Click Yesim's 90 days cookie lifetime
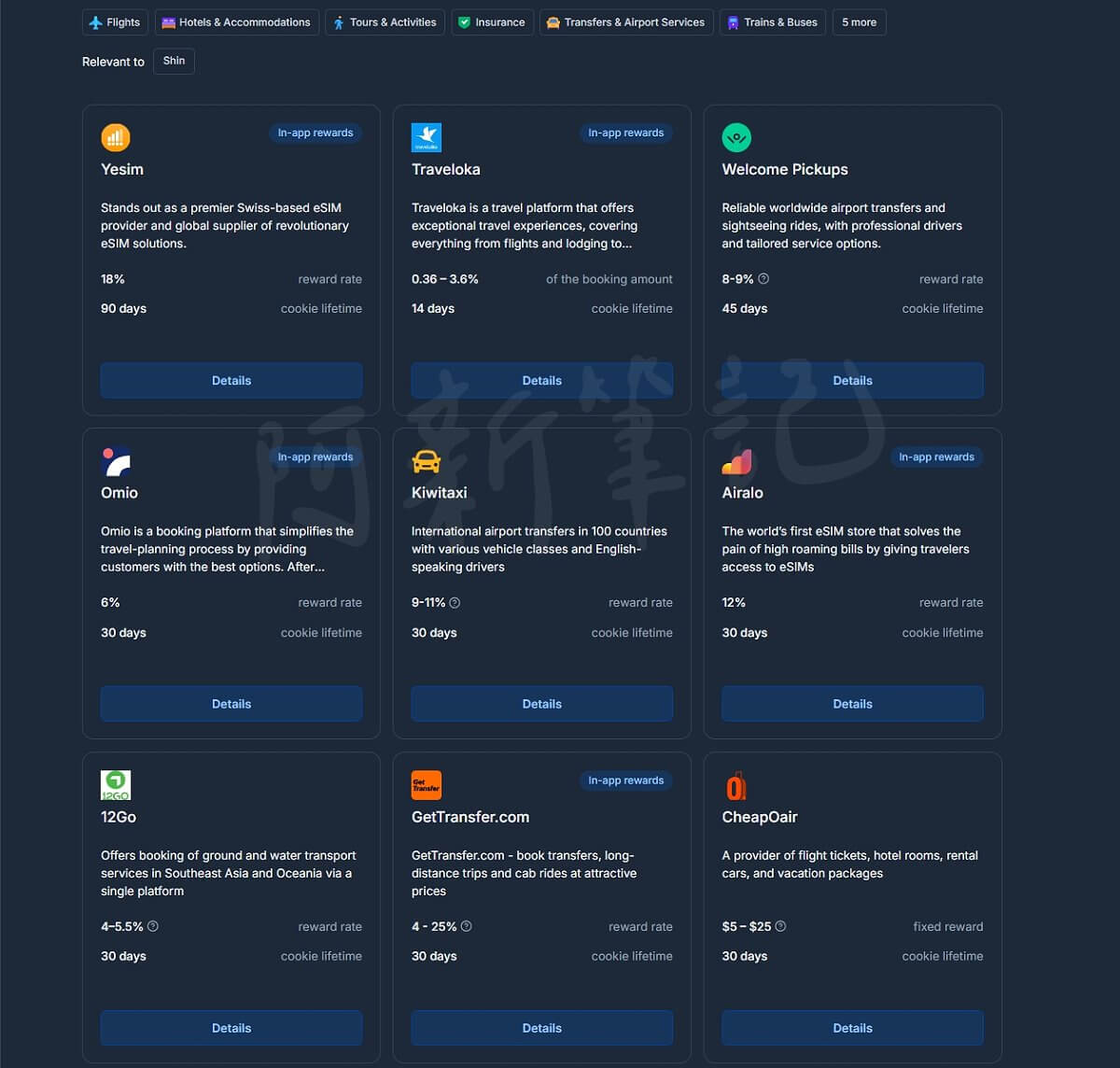This screenshot has height=1068, width=1120. click(x=123, y=308)
